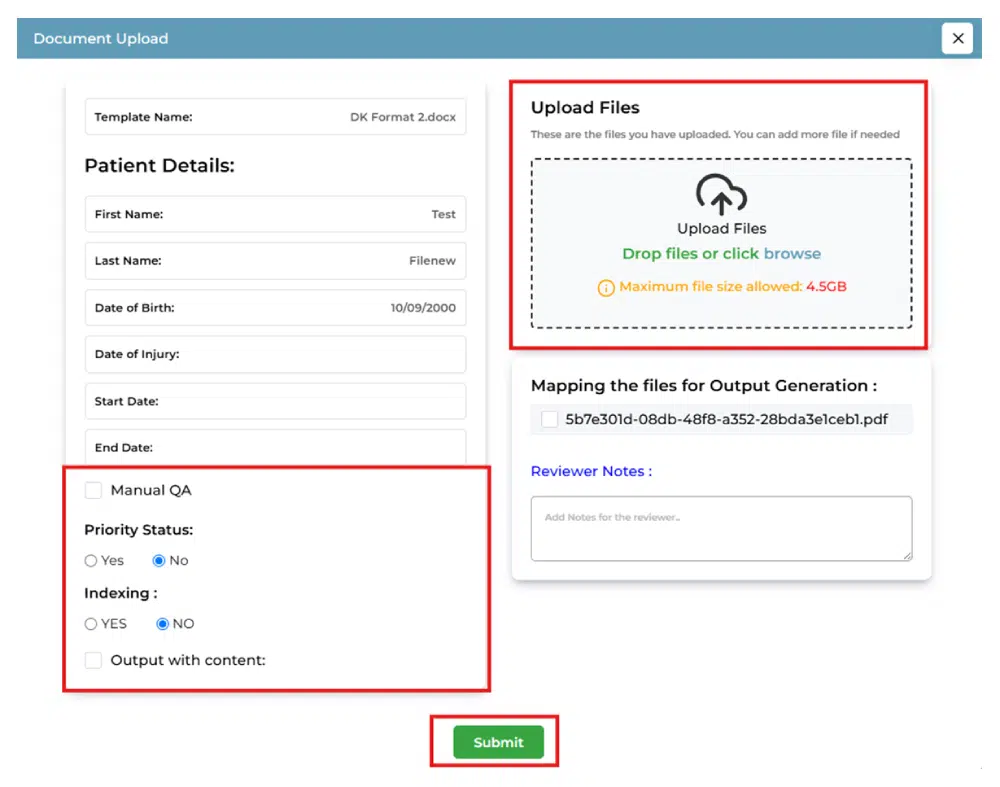Choose YES for Indexing
Image resolution: width=1000 pixels, height=787 pixels.
91,624
